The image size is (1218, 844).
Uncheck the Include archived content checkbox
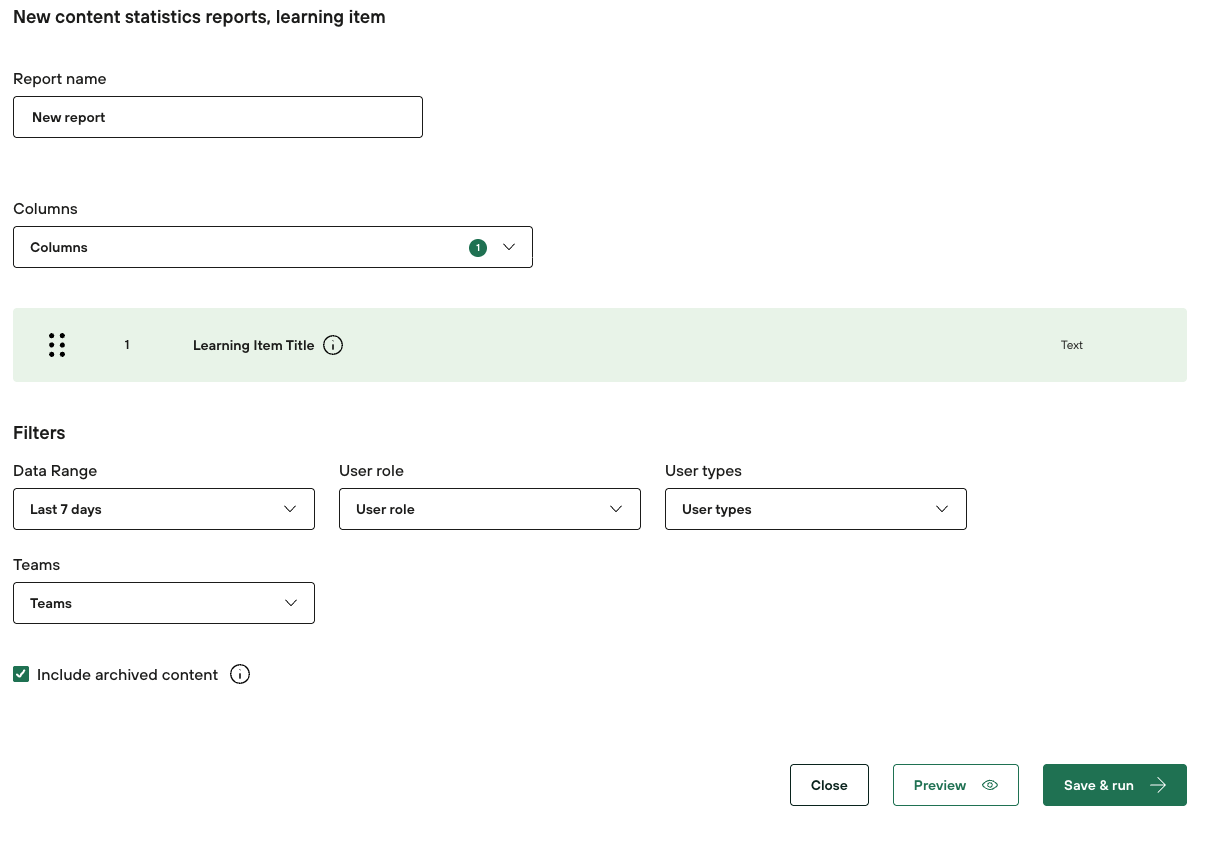pyautogui.click(x=21, y=674)
